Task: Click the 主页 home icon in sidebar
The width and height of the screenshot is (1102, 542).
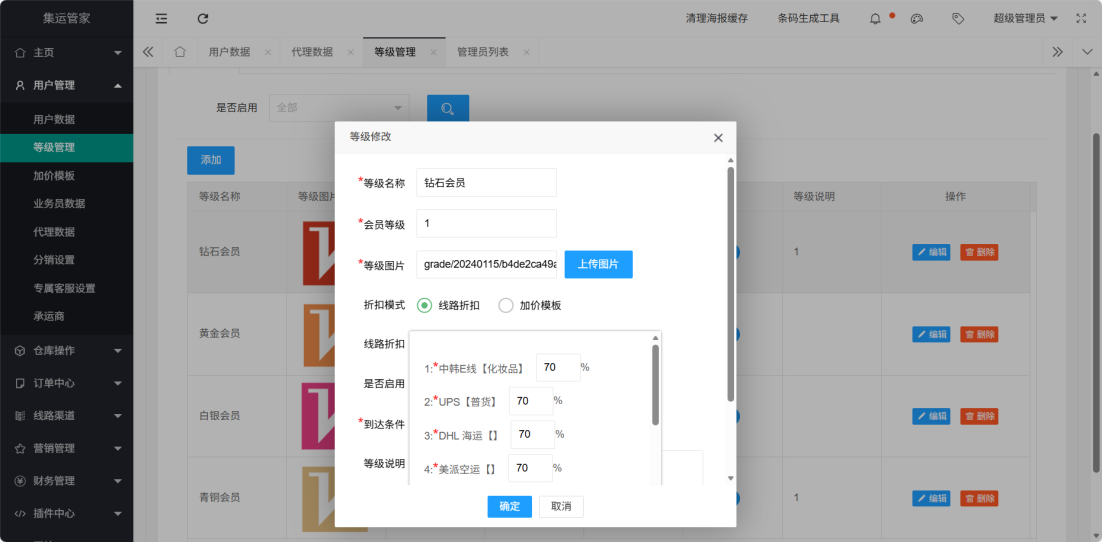Action: (x=20, y=53)
